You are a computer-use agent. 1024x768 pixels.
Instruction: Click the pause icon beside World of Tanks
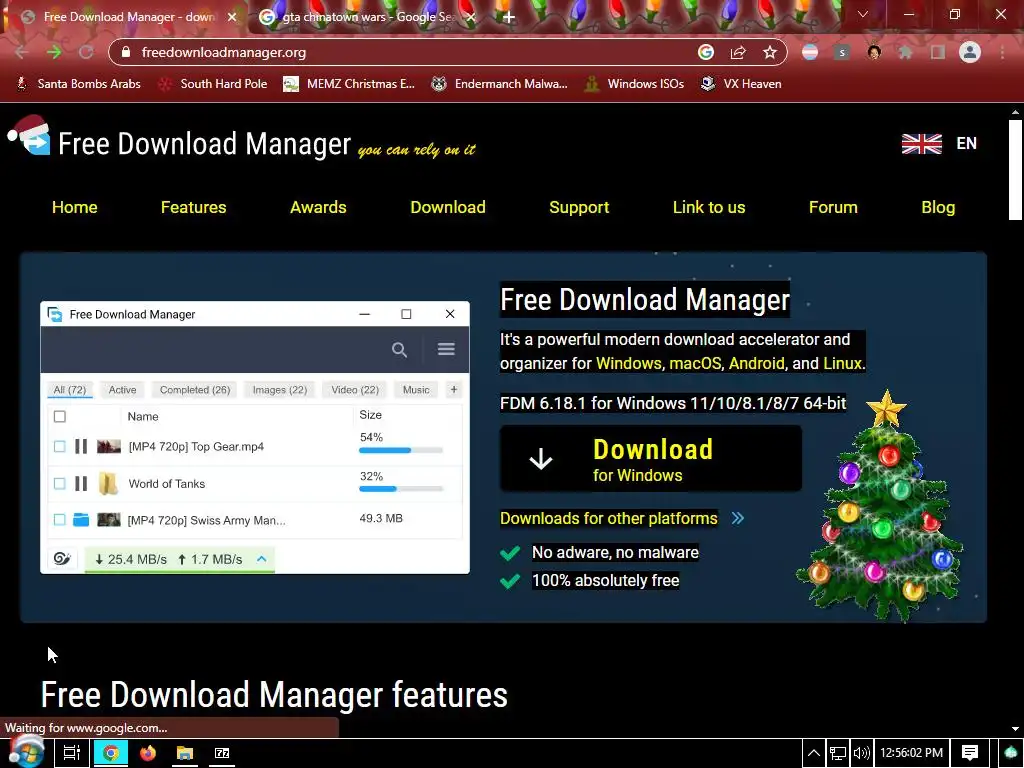[81, 483]
